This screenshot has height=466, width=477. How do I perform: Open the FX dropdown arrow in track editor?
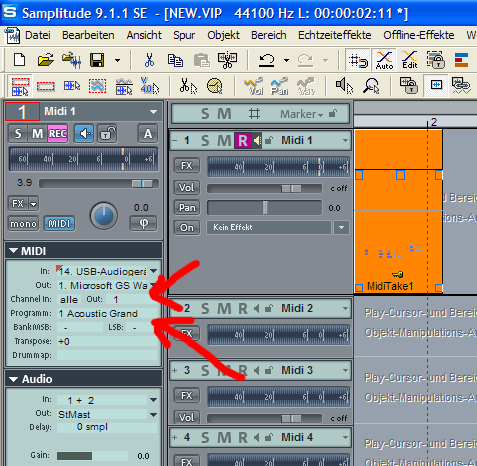click(33, 204)
